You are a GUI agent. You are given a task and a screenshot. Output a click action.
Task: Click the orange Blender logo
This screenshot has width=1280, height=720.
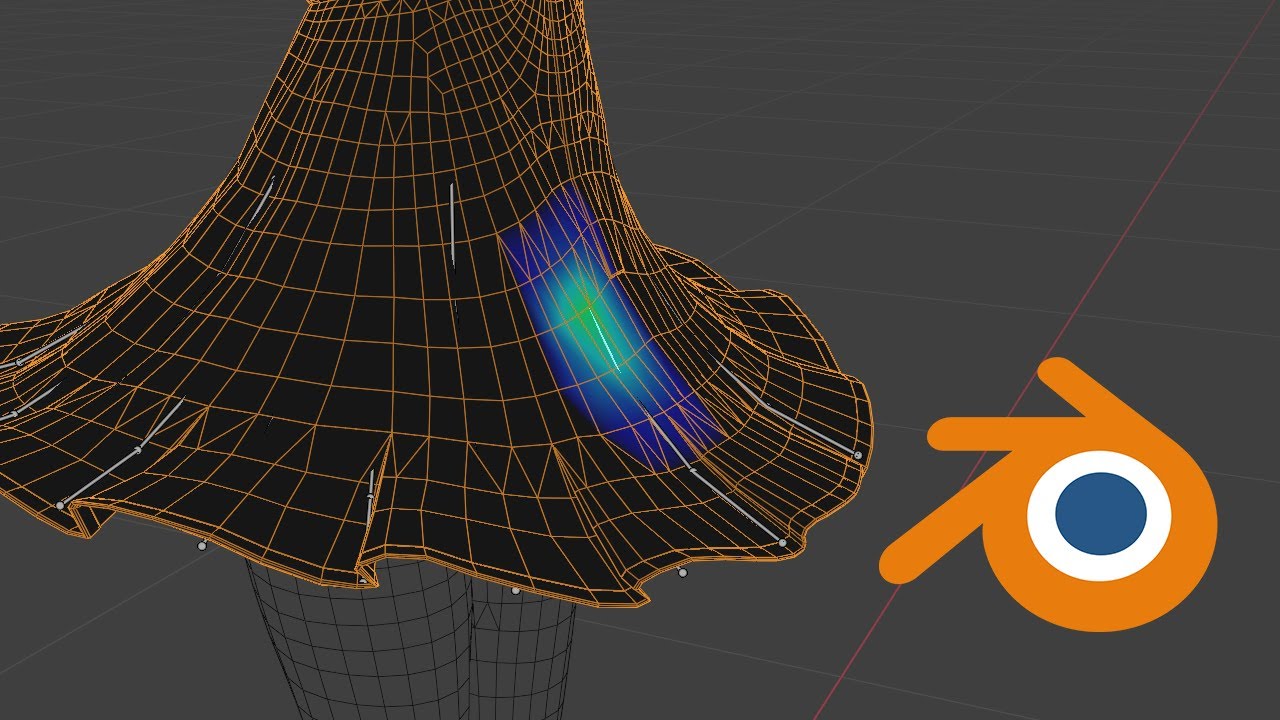(x=1050, y=495)
